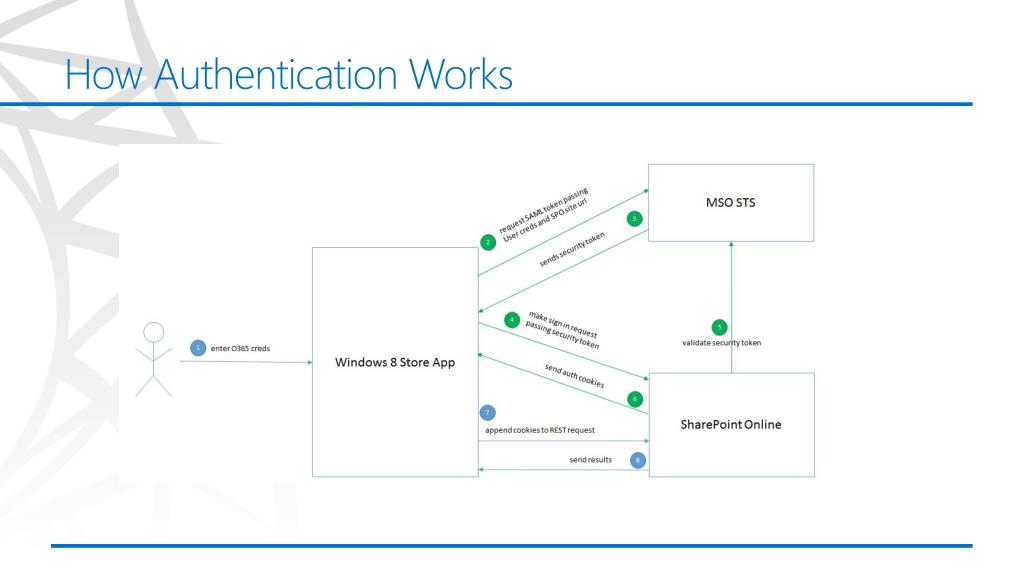Viewport: 1024px width, 576px height.
Task: Click the "Windows 8 Store App" label
Action: (x=394, y=362)
